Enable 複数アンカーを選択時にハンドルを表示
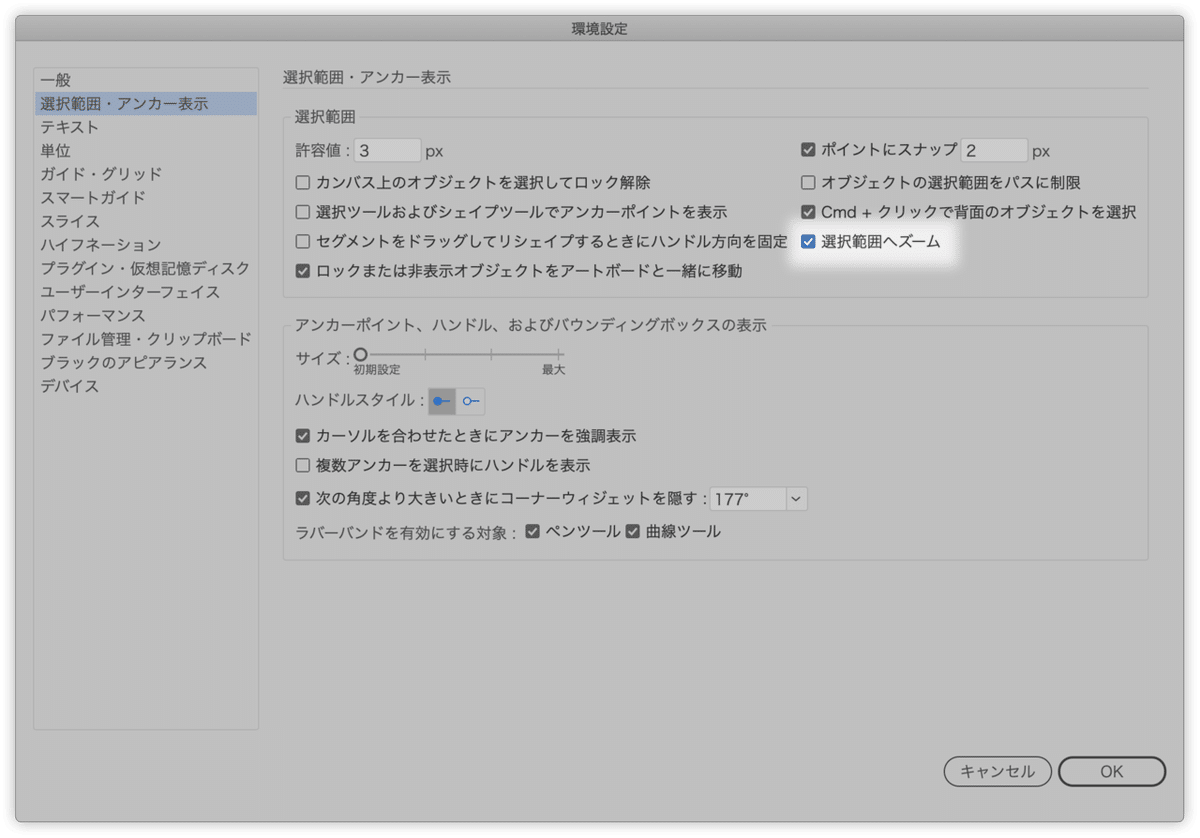The image size is (1200, 838). tap(303, 465)
